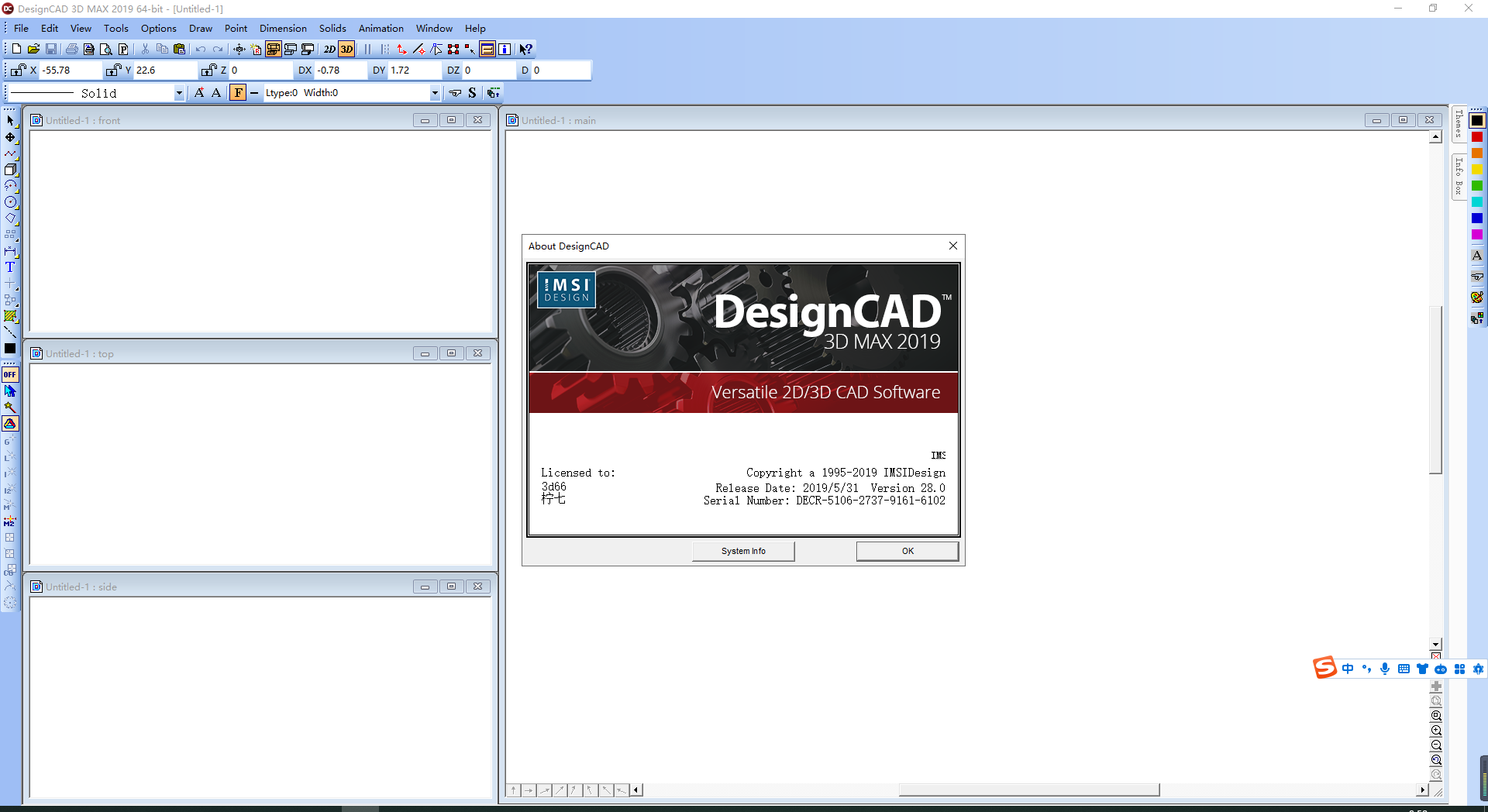1488x812 pixels.
Task: Pick the red swatch in the color palette
Action: point(1476,136)
